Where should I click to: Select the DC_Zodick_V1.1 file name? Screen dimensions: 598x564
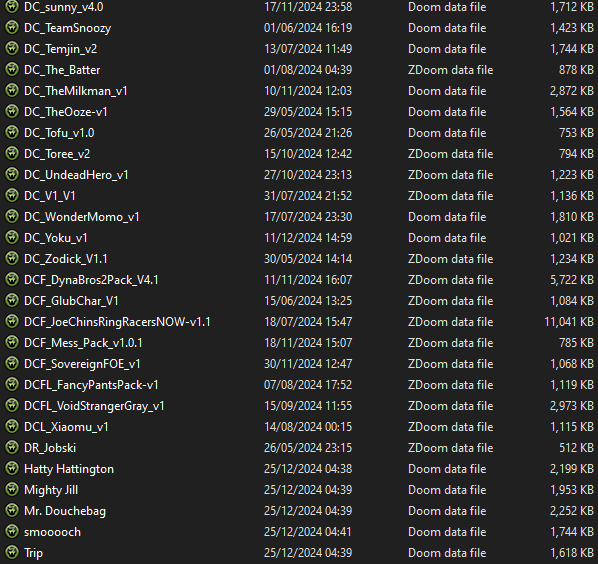66,259
